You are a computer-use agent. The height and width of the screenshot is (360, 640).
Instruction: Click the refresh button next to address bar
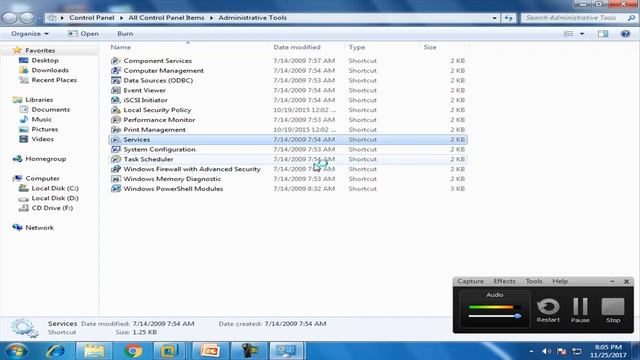click(x=509, y=18)
